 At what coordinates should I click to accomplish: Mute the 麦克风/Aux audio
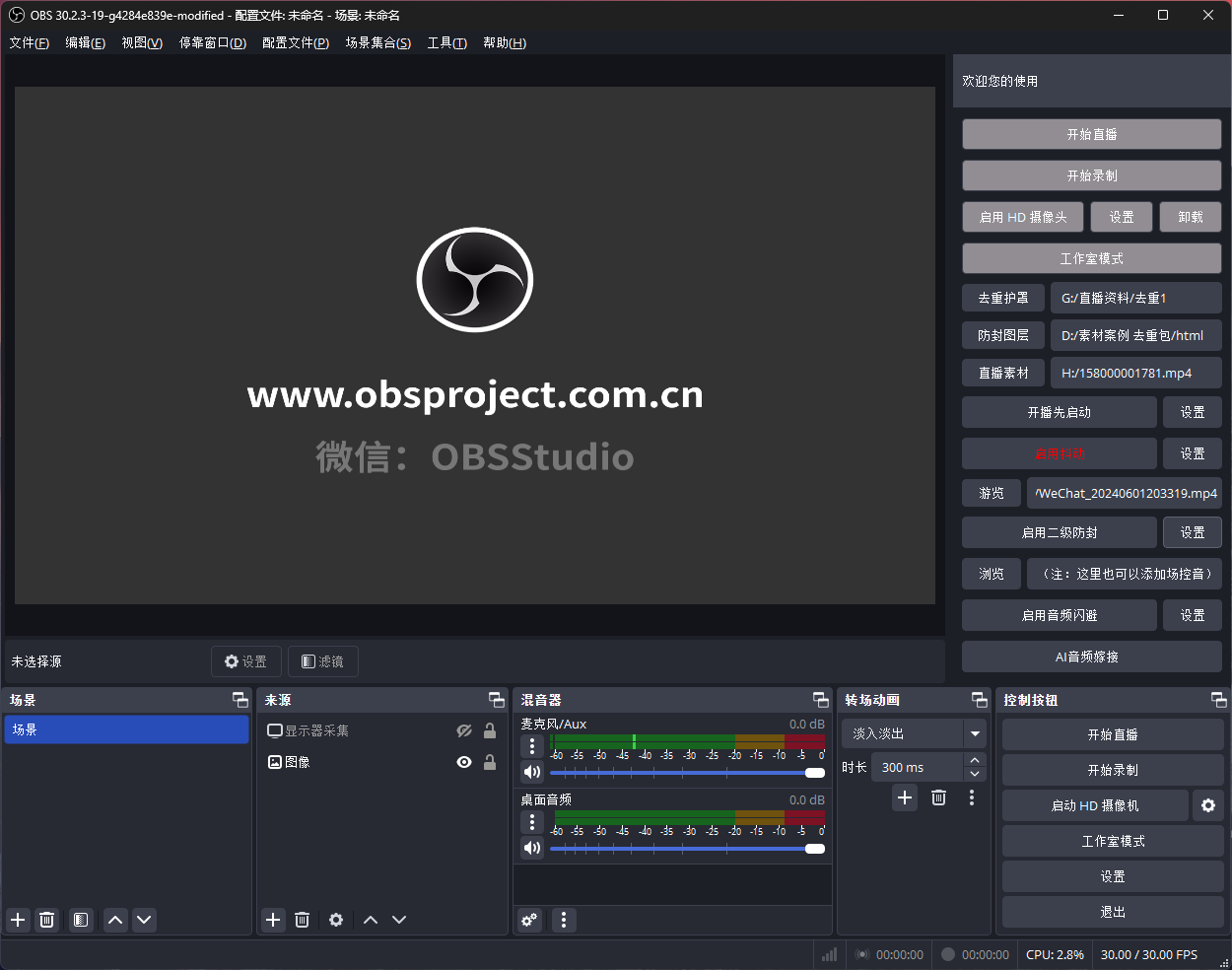532,772
